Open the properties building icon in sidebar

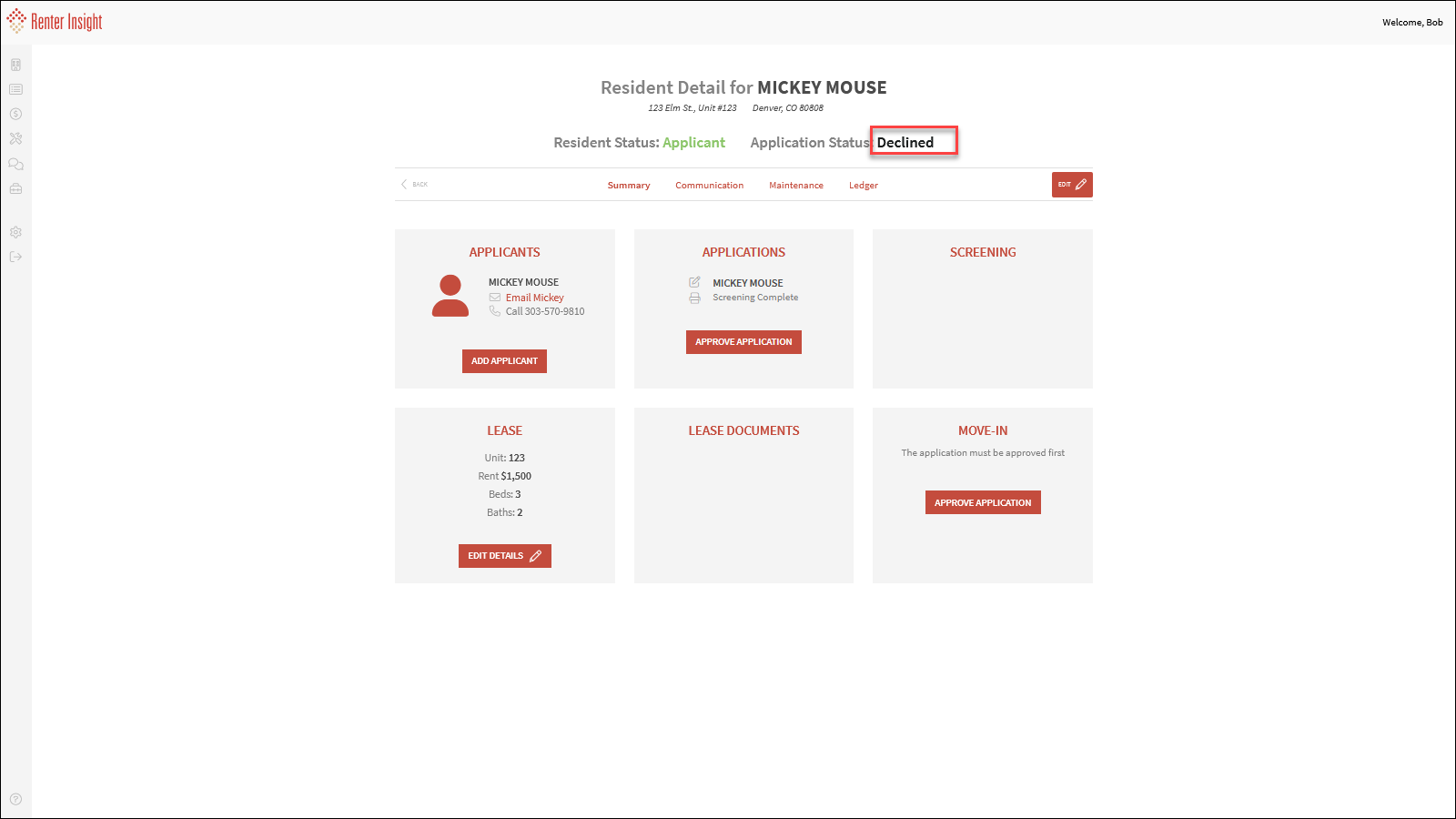coord(15,65)
